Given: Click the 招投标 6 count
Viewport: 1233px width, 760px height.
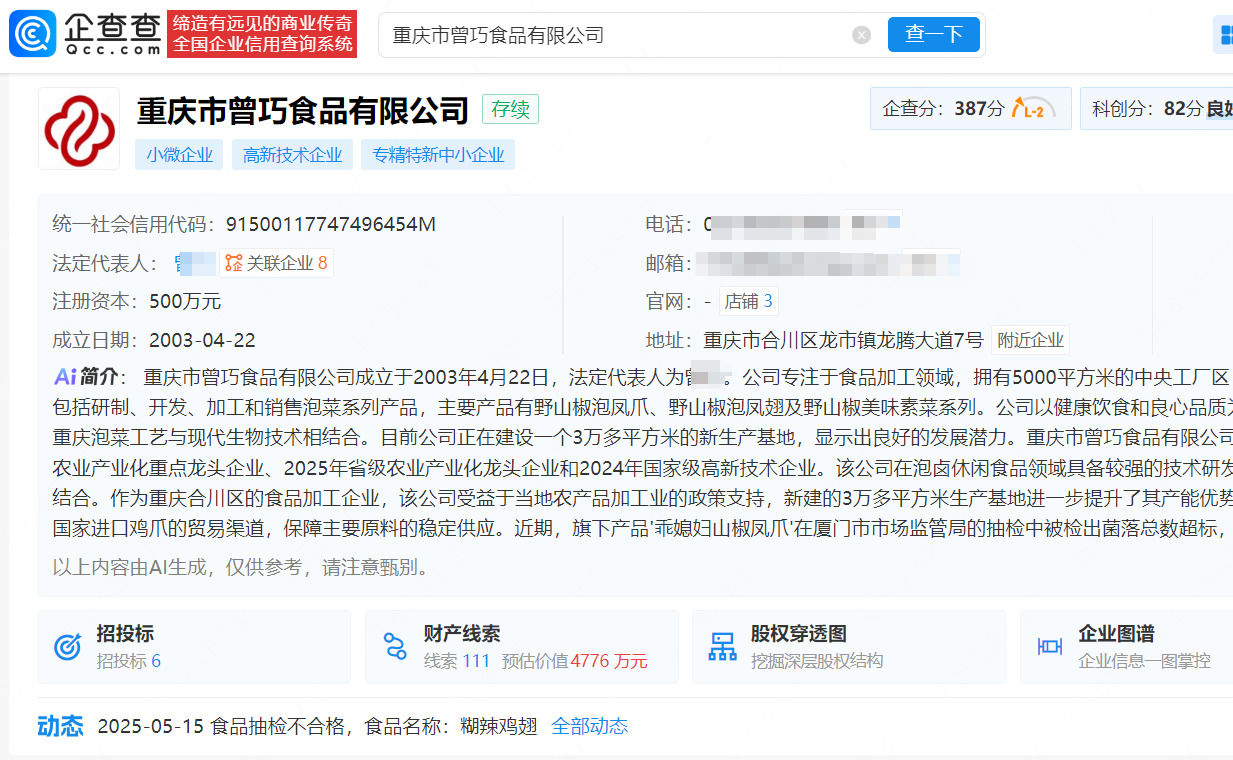Looking at the screenshot, I should click(x=128, y=661).
